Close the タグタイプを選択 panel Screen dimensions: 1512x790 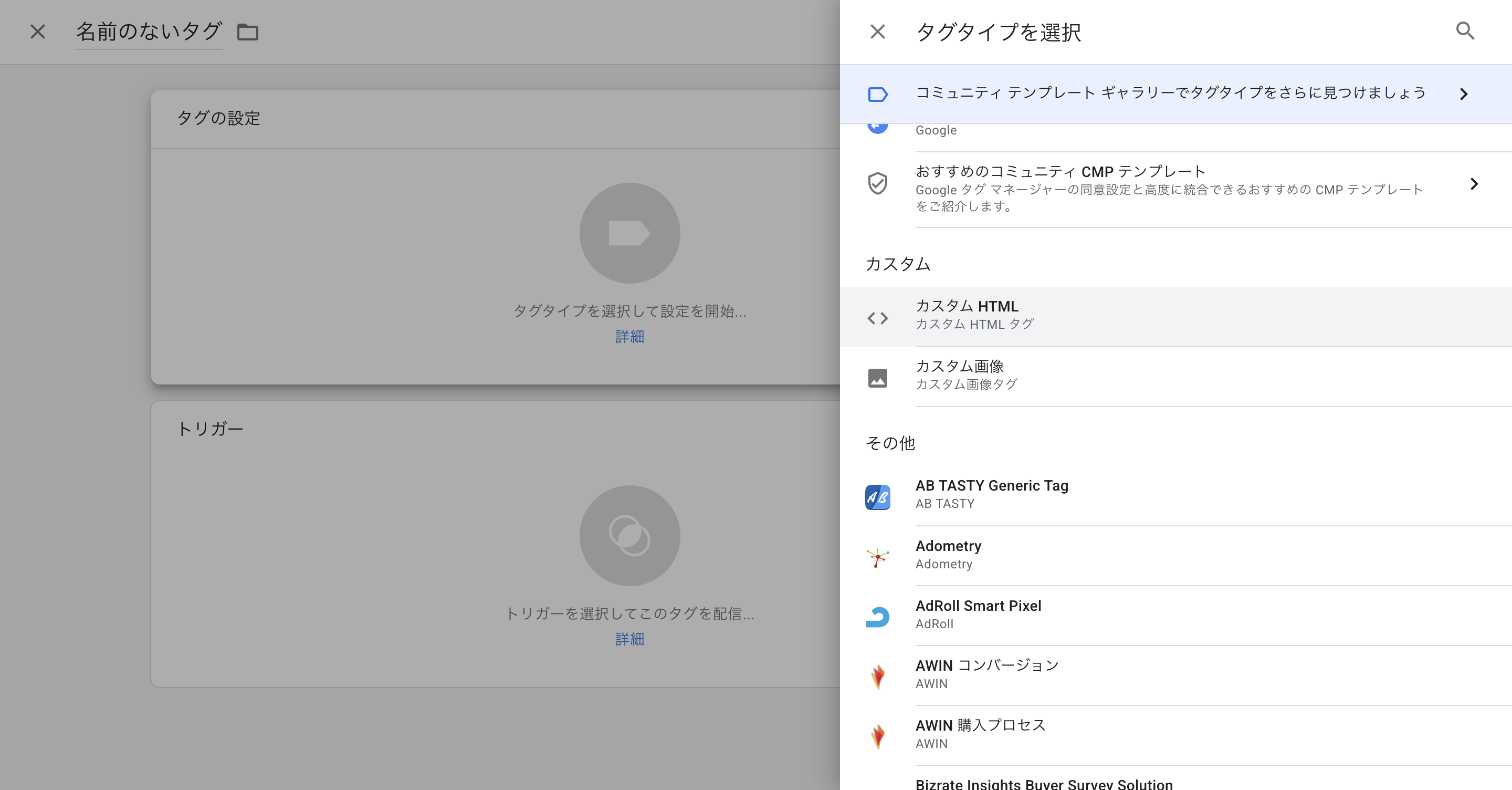[877, 31]
